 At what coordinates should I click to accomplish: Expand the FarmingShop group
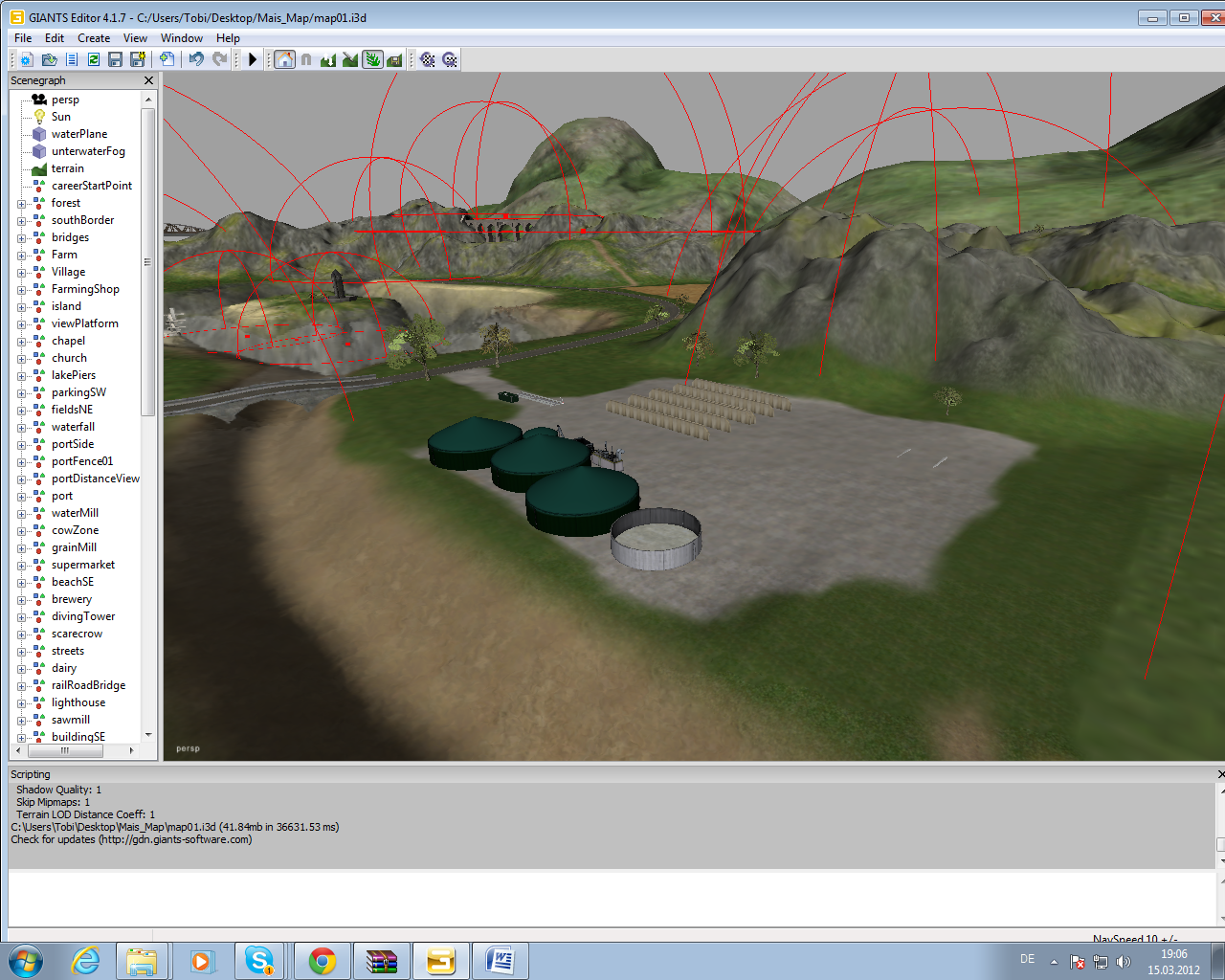point(21,290)
